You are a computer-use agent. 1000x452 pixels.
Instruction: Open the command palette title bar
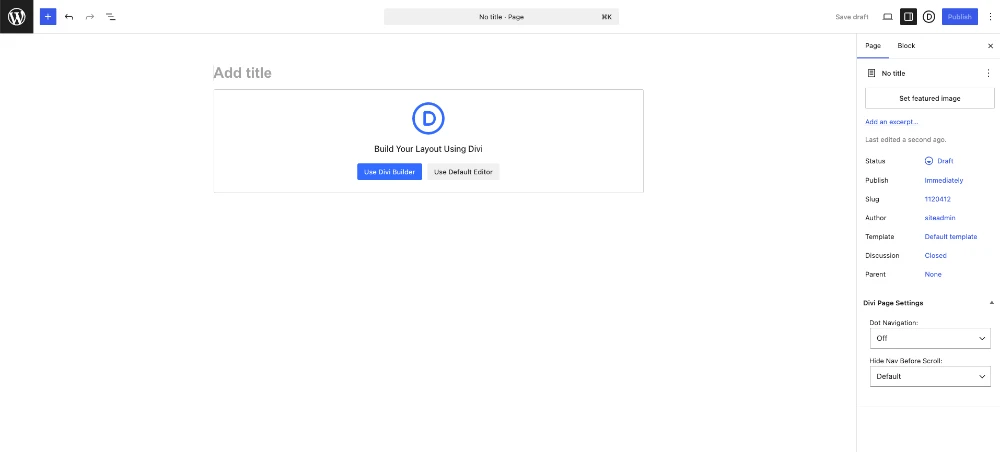pos(501,17)
